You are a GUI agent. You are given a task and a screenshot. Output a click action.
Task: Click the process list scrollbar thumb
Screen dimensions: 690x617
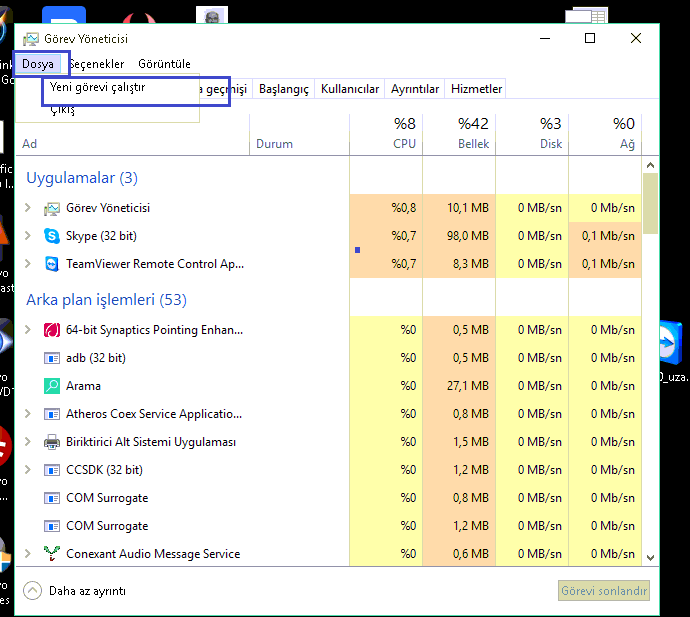tap(650, 204)
